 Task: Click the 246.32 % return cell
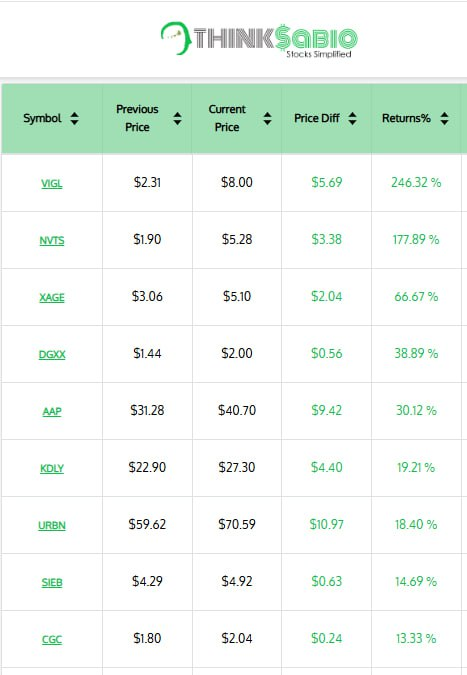tap(416, 183)
